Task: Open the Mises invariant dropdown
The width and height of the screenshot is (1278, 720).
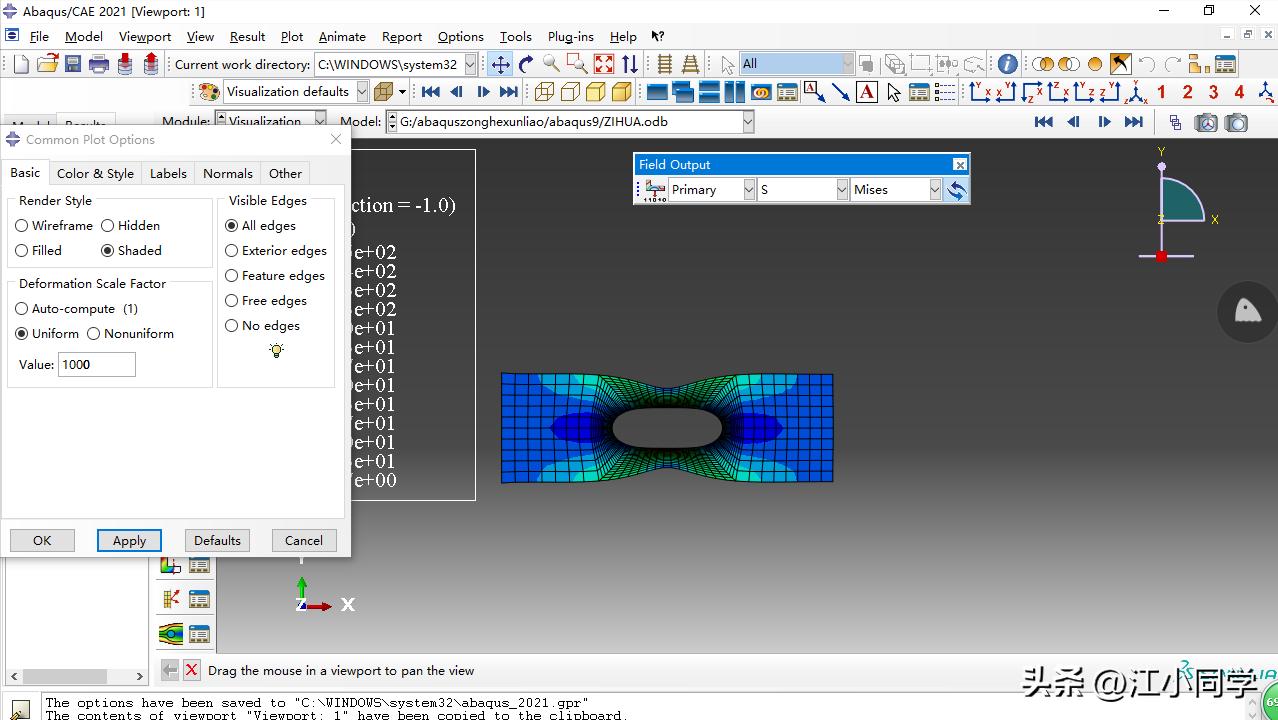Action: 935,190
